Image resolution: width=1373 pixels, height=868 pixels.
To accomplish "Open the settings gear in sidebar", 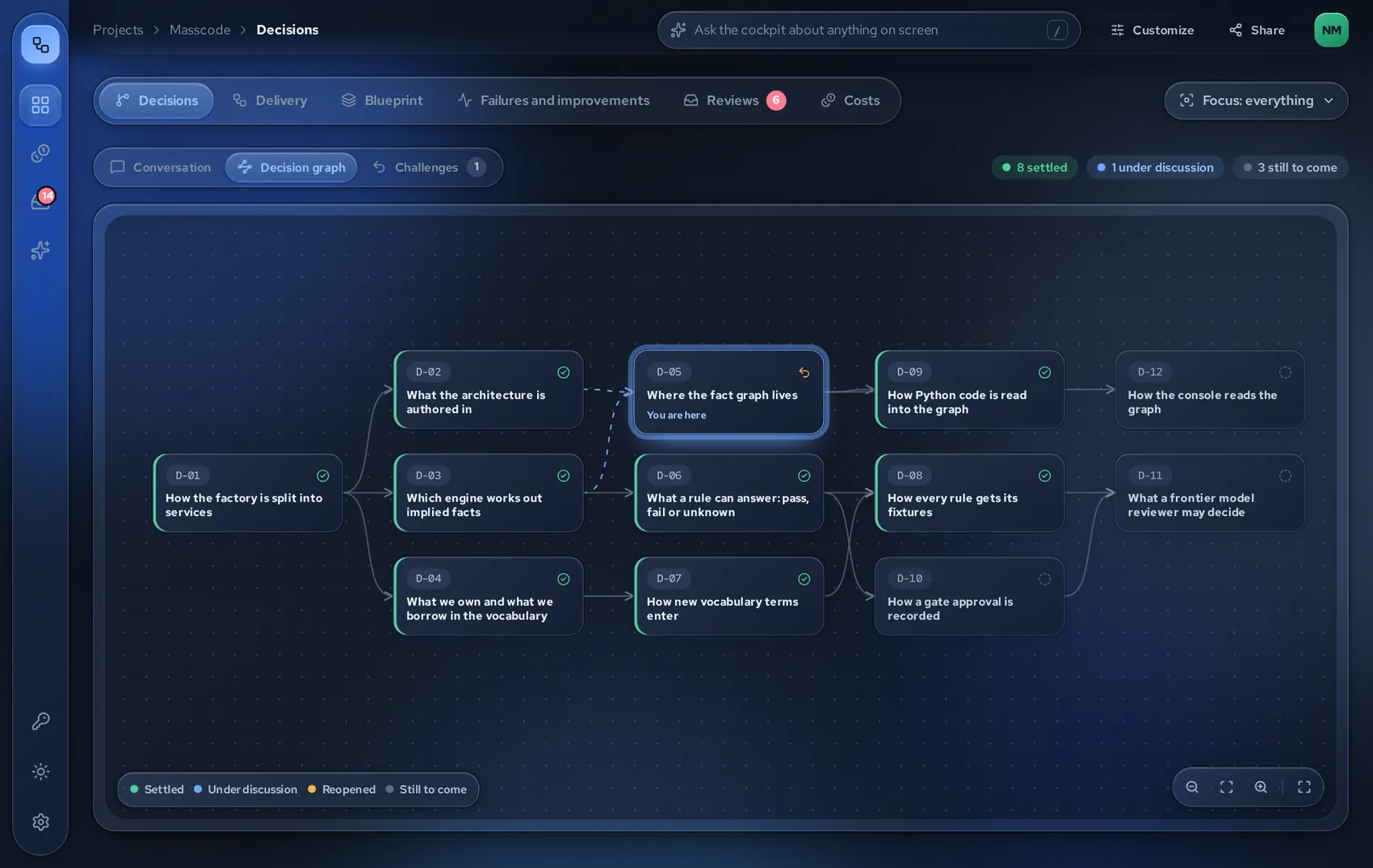I will point(40,822).
